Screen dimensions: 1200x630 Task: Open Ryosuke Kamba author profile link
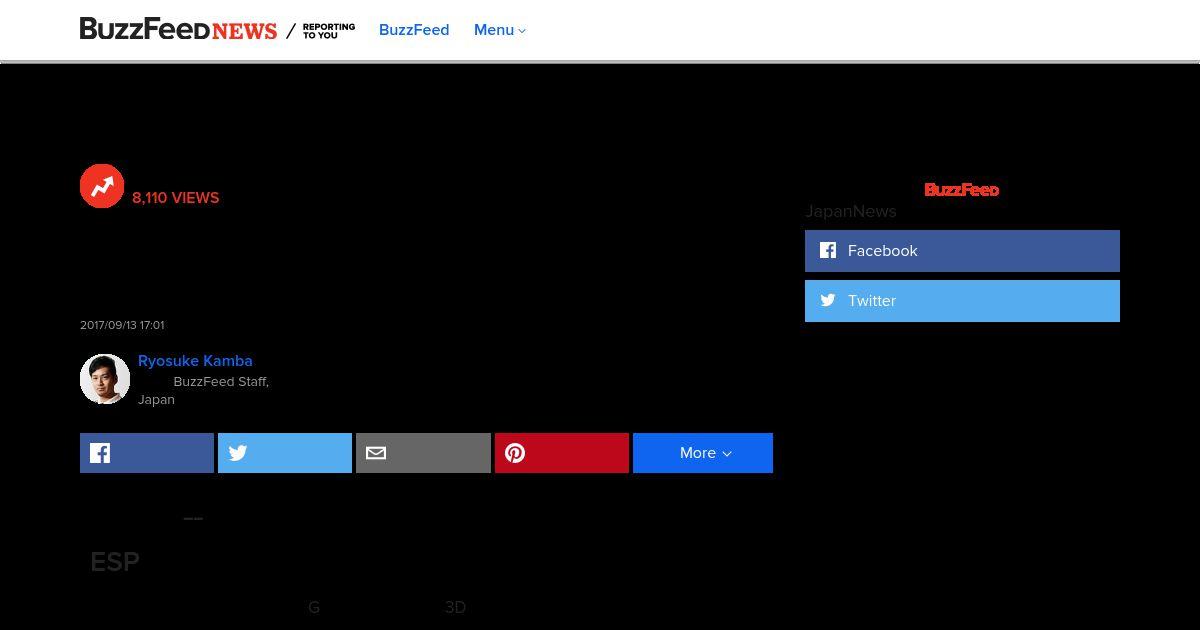tap(195, 361)
